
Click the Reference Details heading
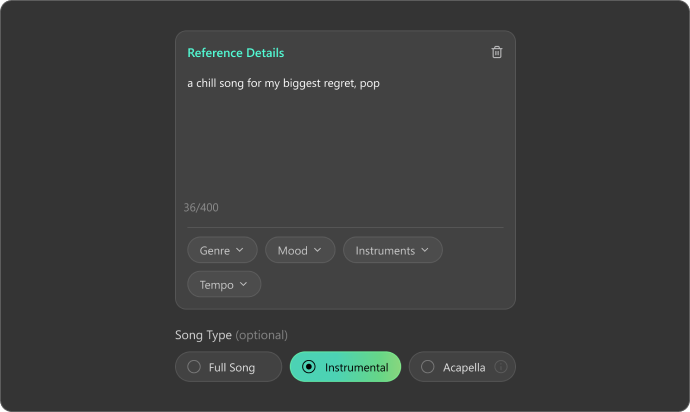click(x=236, y=53)
